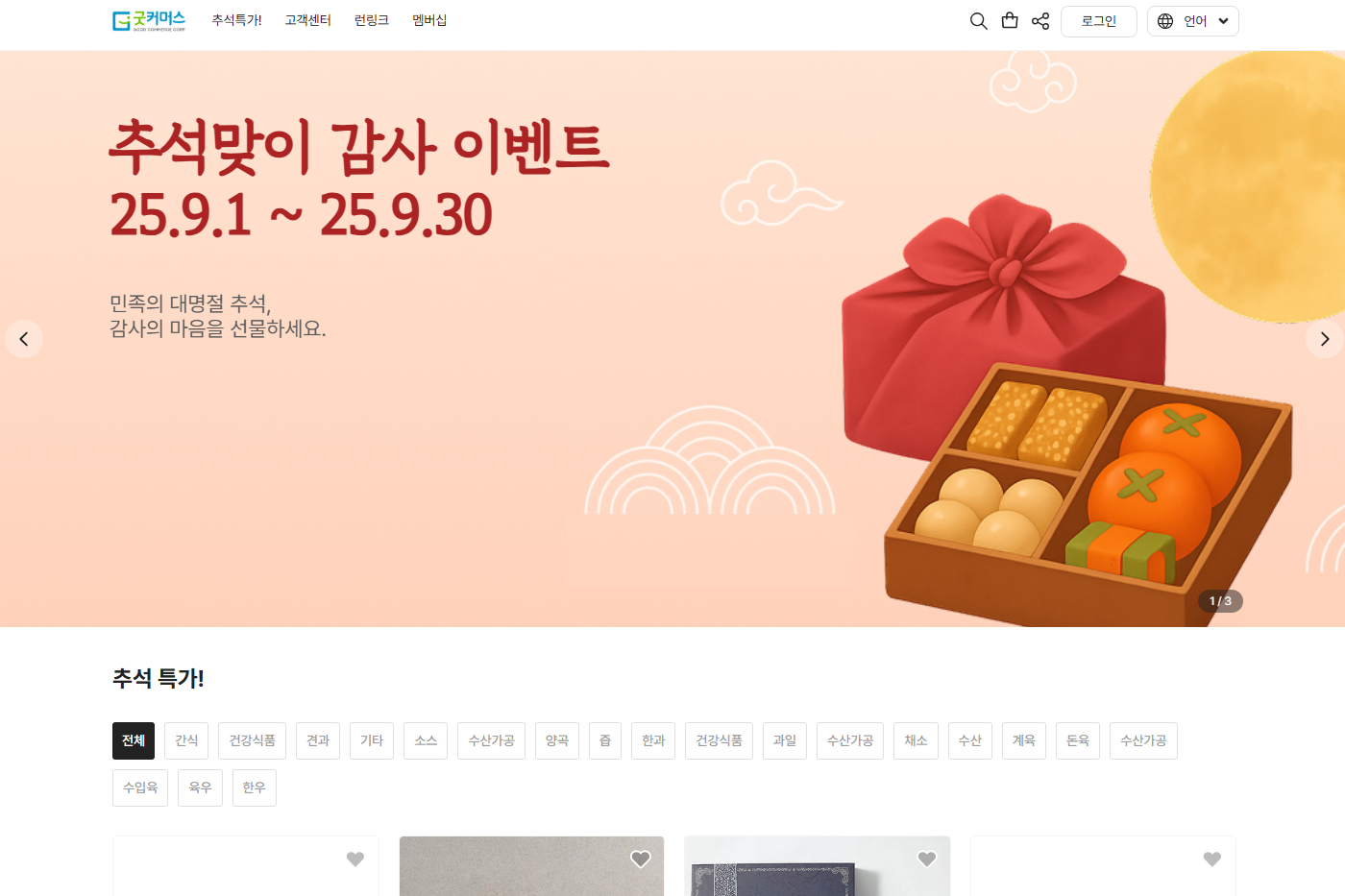Go to the previous banner slide arrow
Screen dimensions: 1345x896
(x=24, y=339)
